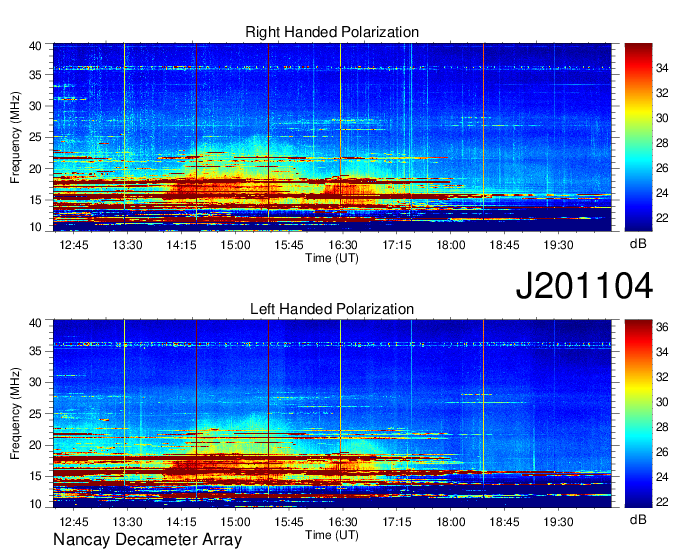
Task: Click the 18:45 tick on bottom plot
Action: (504, 522)
